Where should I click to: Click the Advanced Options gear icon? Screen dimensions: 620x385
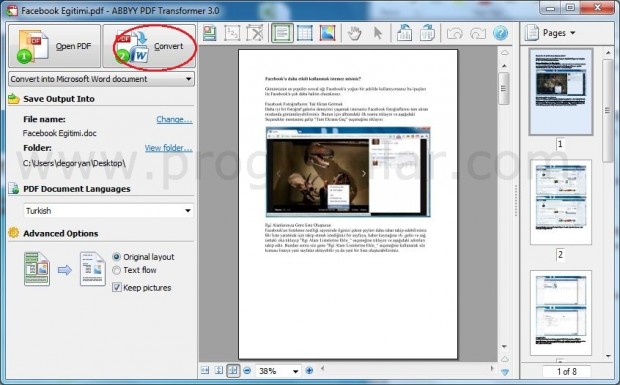coord(13,233)
